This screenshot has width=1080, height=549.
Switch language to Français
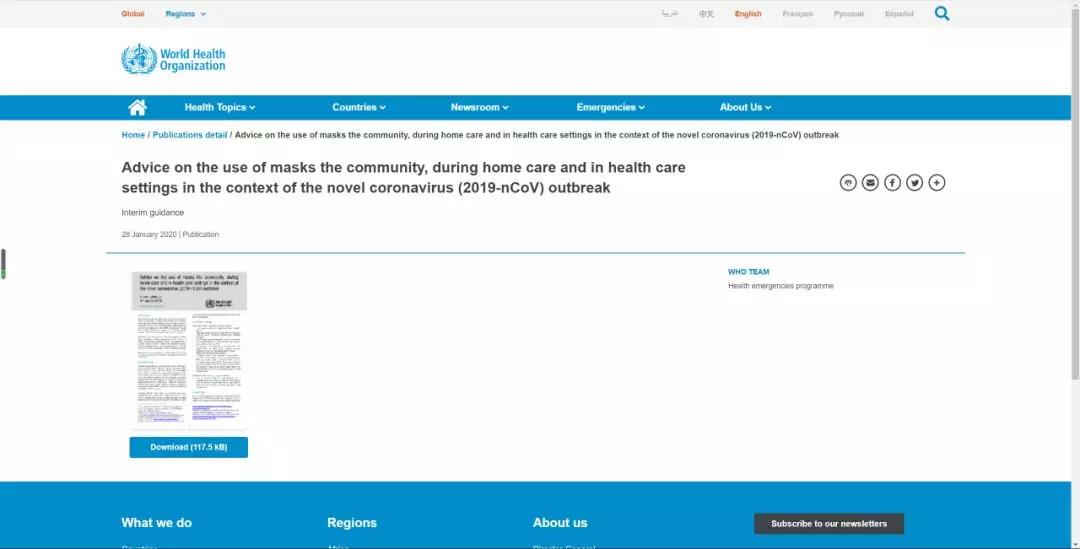pos(798,14)
